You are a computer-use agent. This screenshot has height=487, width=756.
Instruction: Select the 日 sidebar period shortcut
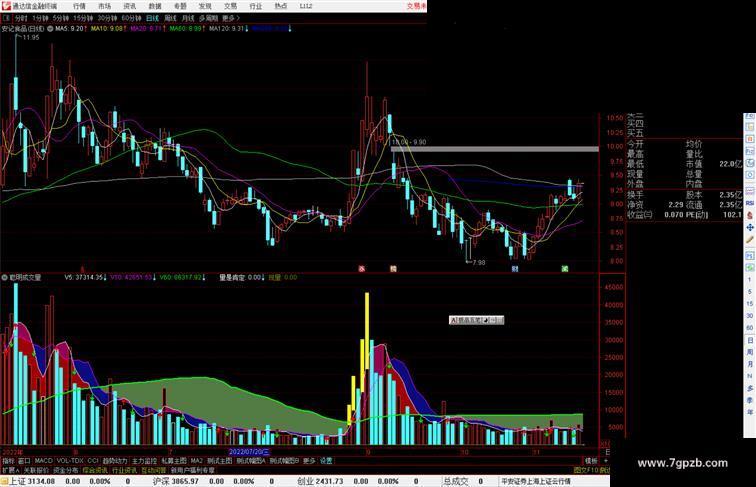[x=750, y=340]
